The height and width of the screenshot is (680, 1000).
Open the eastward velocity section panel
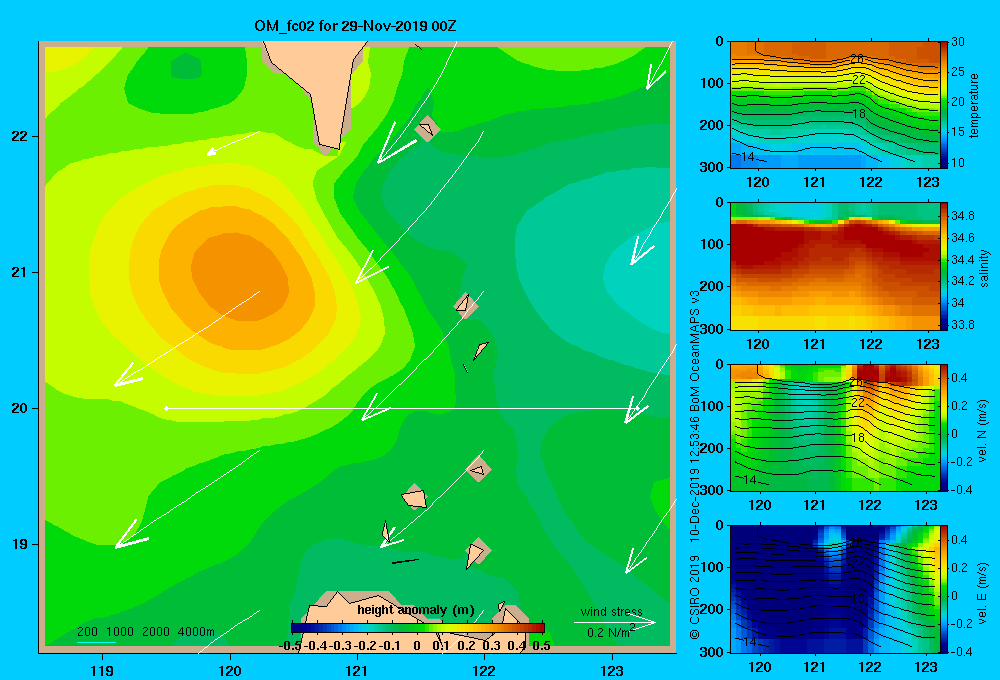click(x=834, y=589)
